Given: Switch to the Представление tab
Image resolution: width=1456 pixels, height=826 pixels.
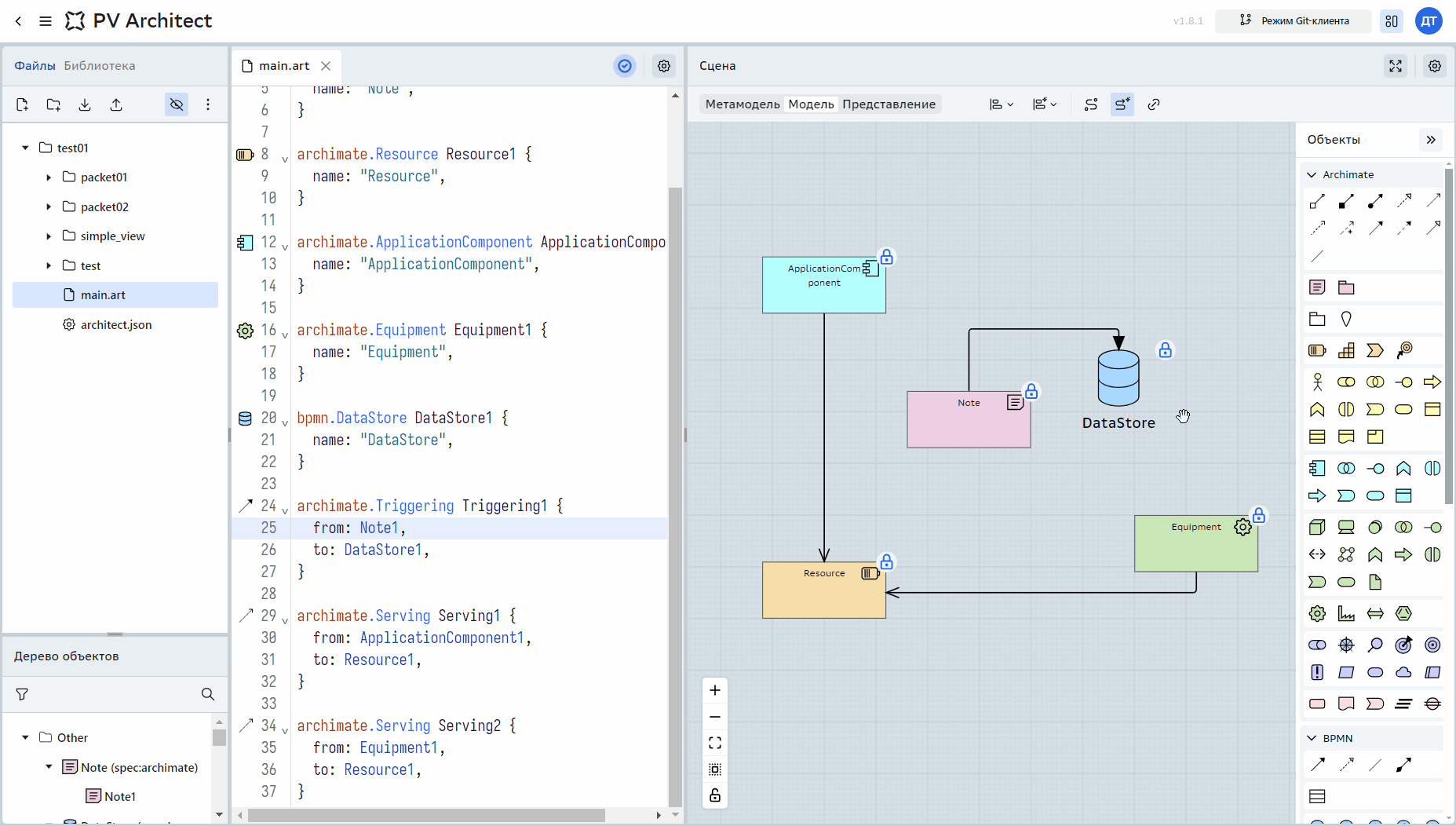Looking at the screenshot, I should 889,104.
